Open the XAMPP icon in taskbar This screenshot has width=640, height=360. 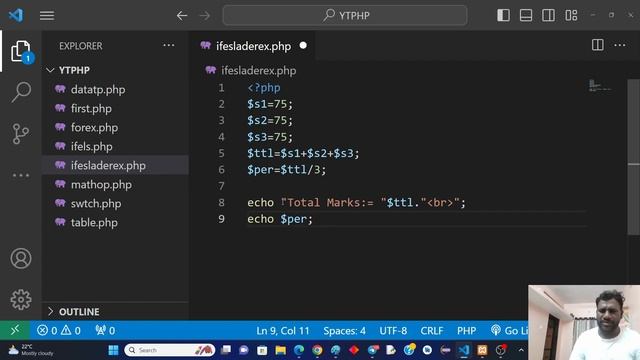click(482, 350)
